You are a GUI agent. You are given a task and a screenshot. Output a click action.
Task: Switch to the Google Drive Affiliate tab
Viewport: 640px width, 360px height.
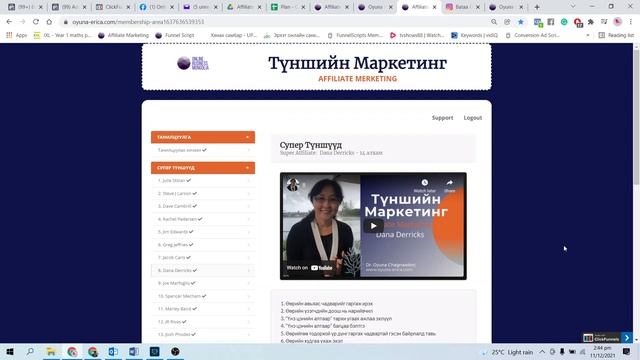(x=244, y=7)
